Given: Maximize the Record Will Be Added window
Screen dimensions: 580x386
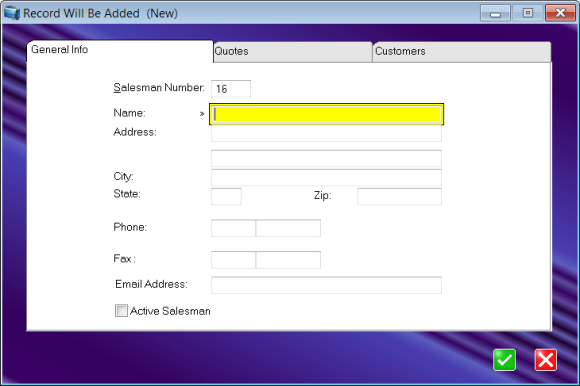Looking at the screenshot, I should pyautogui.click(x=528, y=13).
